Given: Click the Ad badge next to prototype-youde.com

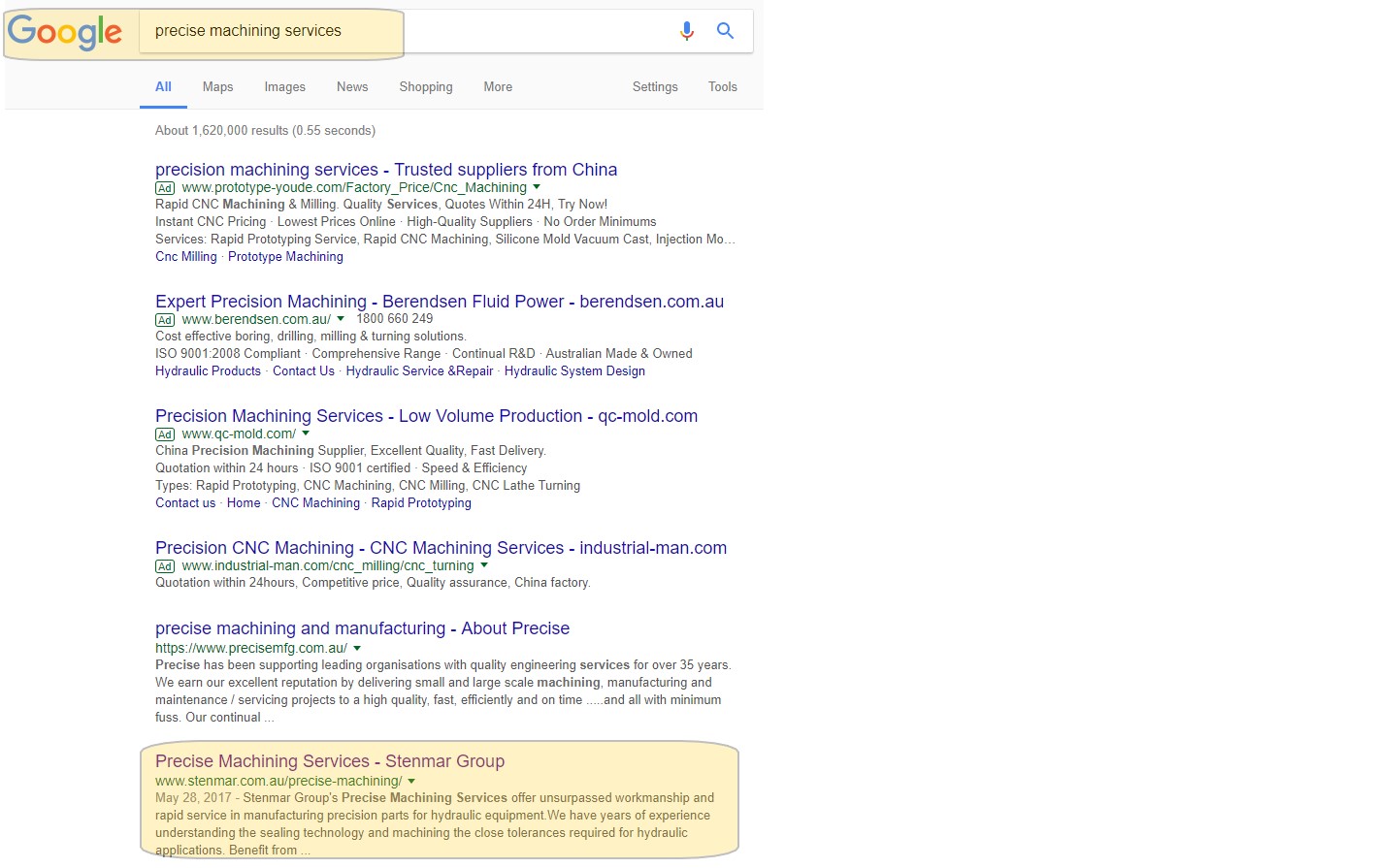Looking at the screenshot, I should point(165,188).
